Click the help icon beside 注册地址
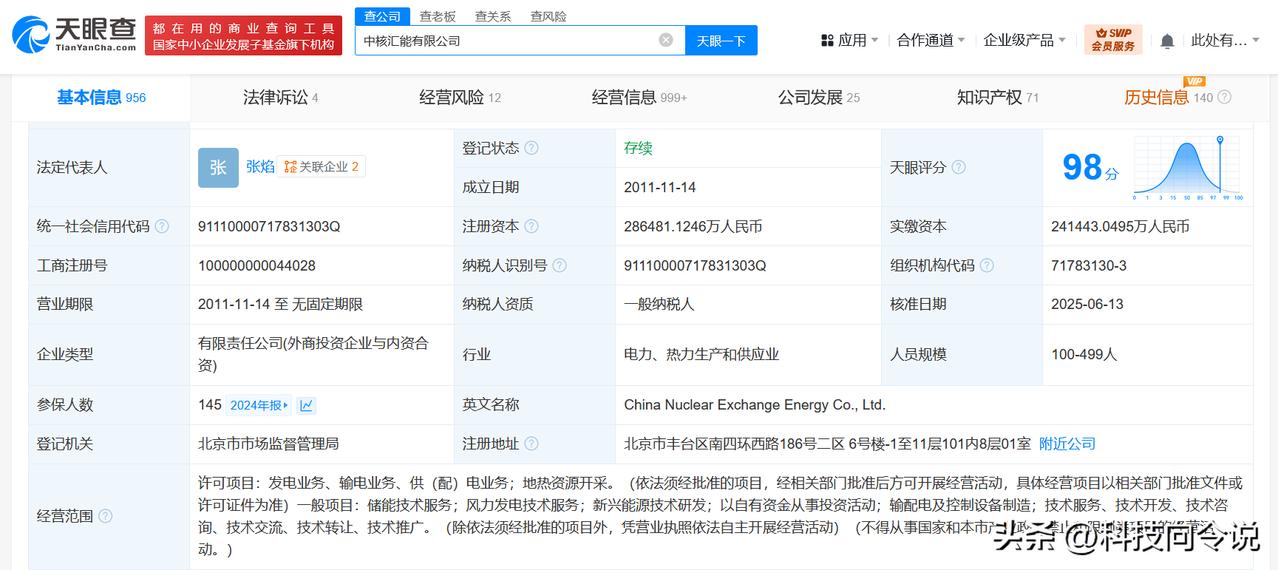 [x=531, y=444]
